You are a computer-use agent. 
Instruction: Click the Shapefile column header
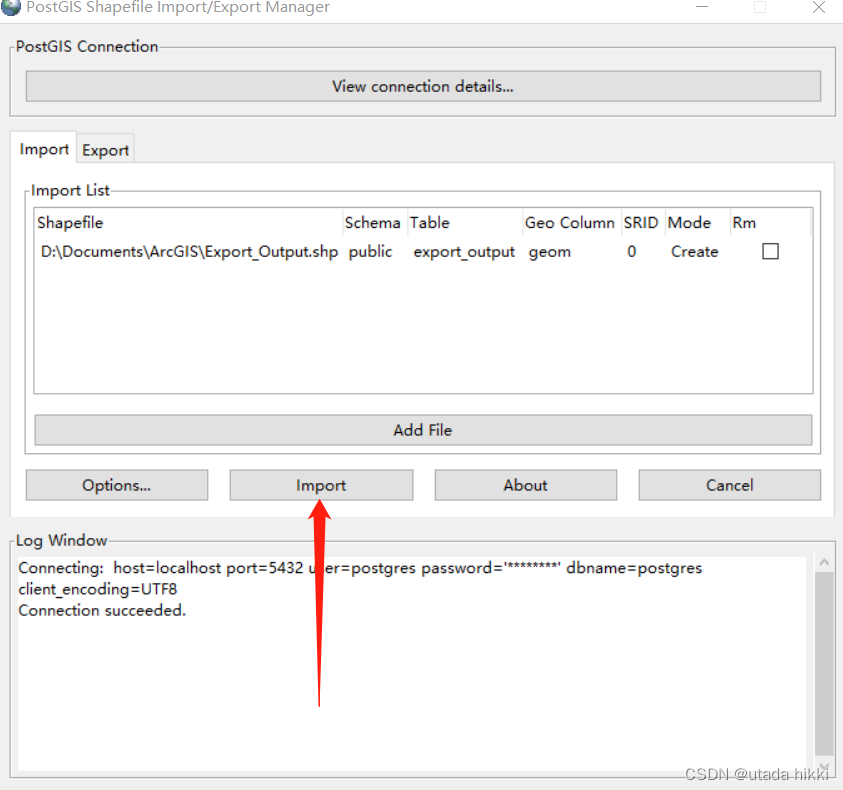pyautogui.click(x=188, y=223)
